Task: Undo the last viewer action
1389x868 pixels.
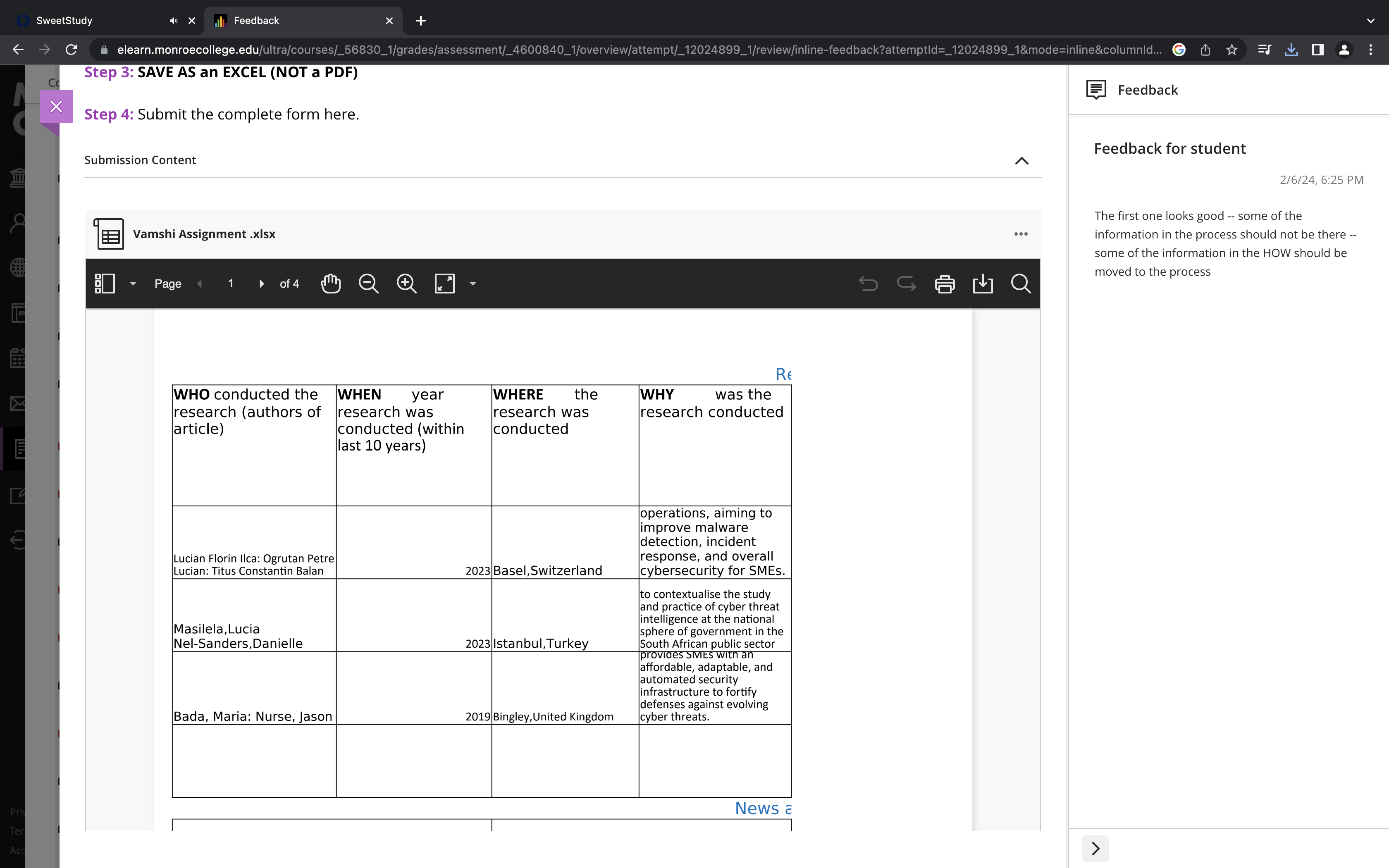Action: click(869, 284)
